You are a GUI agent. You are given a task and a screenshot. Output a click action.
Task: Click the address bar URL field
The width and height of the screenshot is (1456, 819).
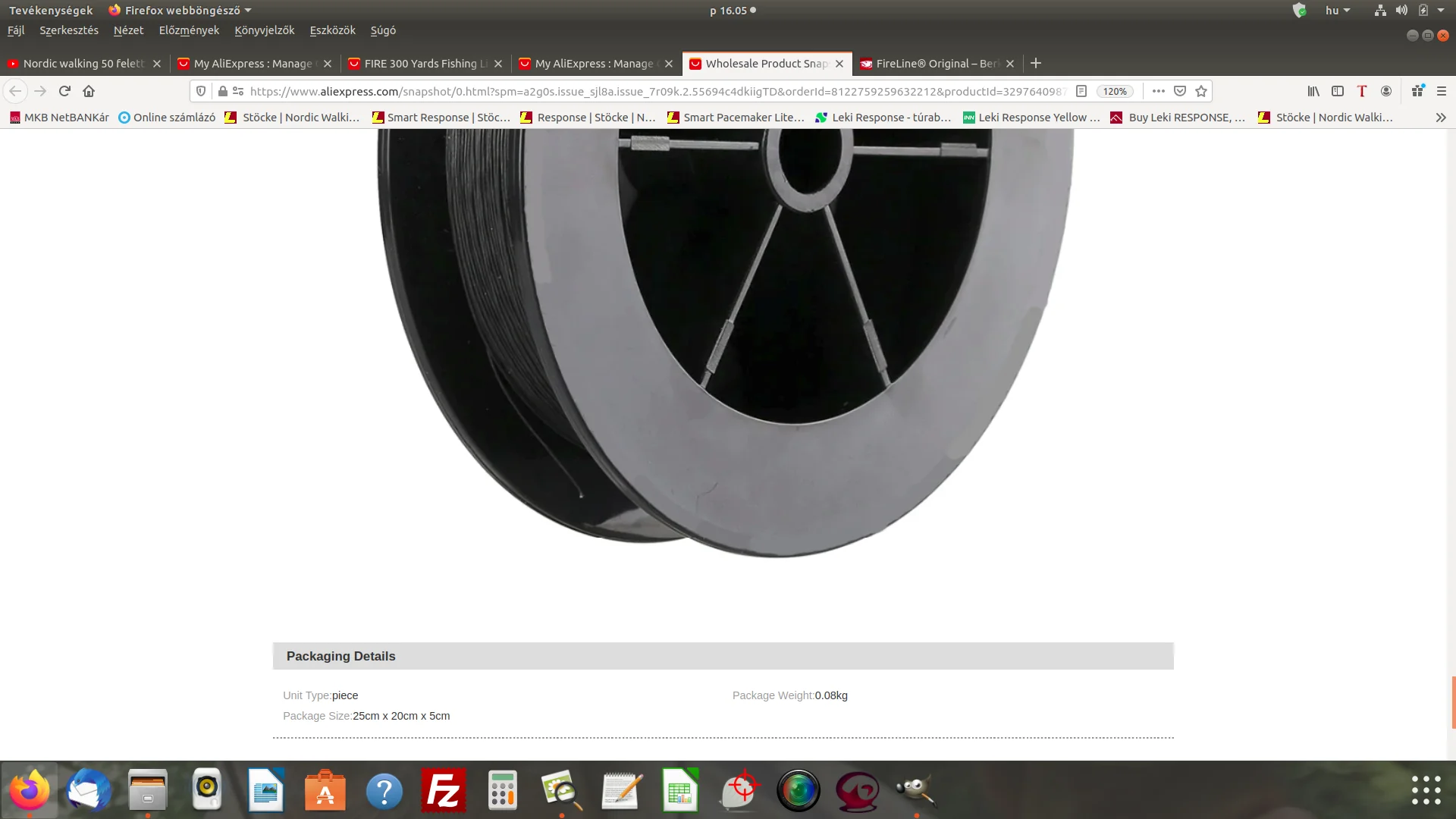(652, 91)
